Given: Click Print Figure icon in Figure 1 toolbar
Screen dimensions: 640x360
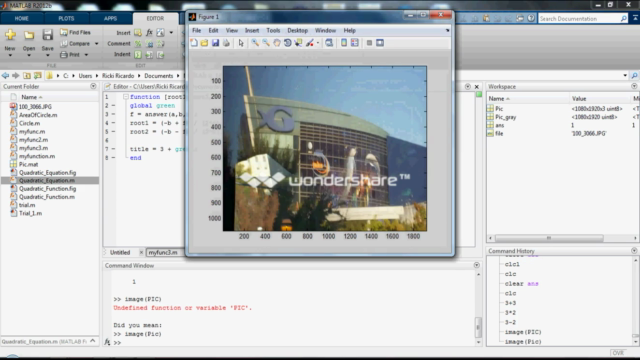Looking at the screenshot, I should tap(226, 43).
